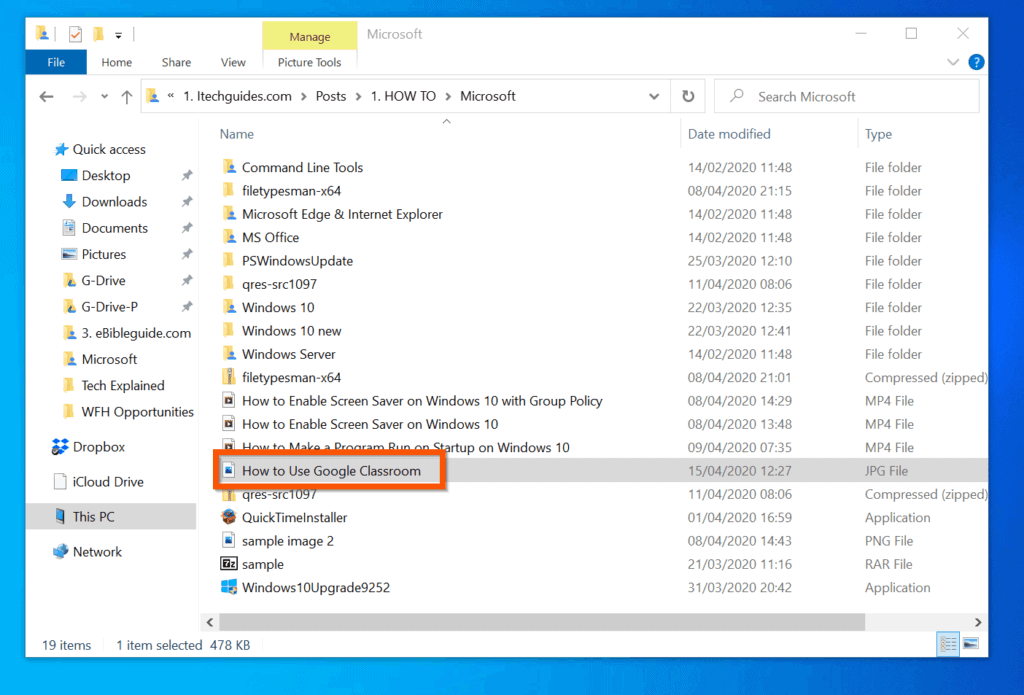This screenshot has width=1024, height=695.
Task: Click the New Folder Quick Access icon
Action: click(98, 33)
